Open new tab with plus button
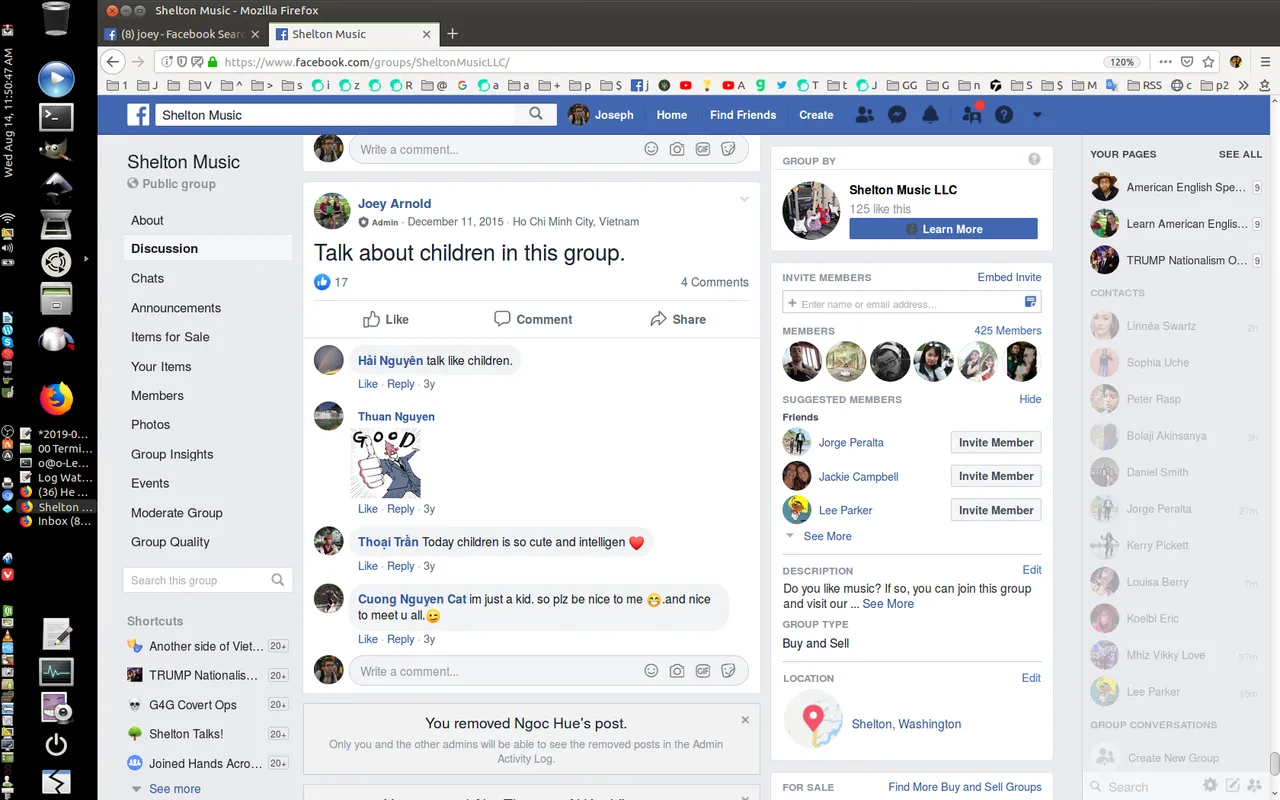The image size is (1280, 800). coord(452,34)
